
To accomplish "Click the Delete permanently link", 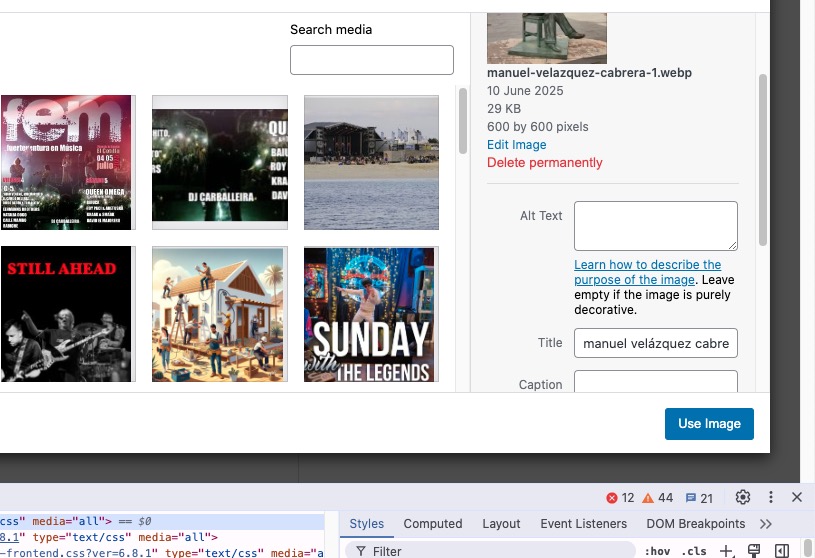I will (544, 163).
